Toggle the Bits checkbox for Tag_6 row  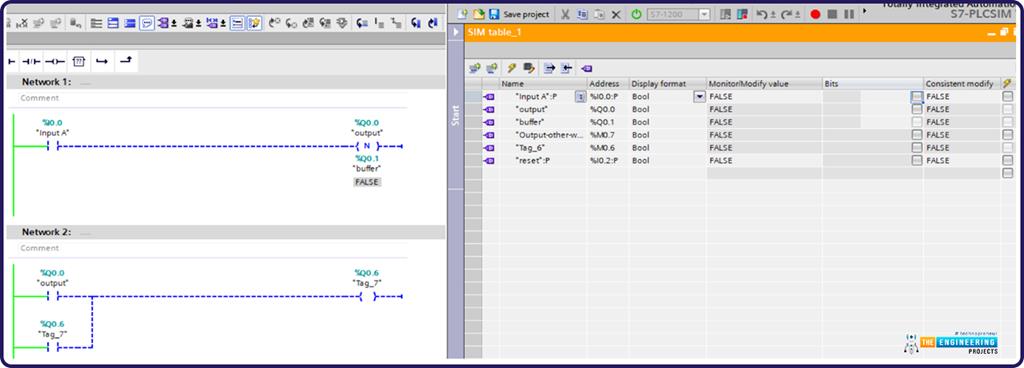(x=917, y=147)
